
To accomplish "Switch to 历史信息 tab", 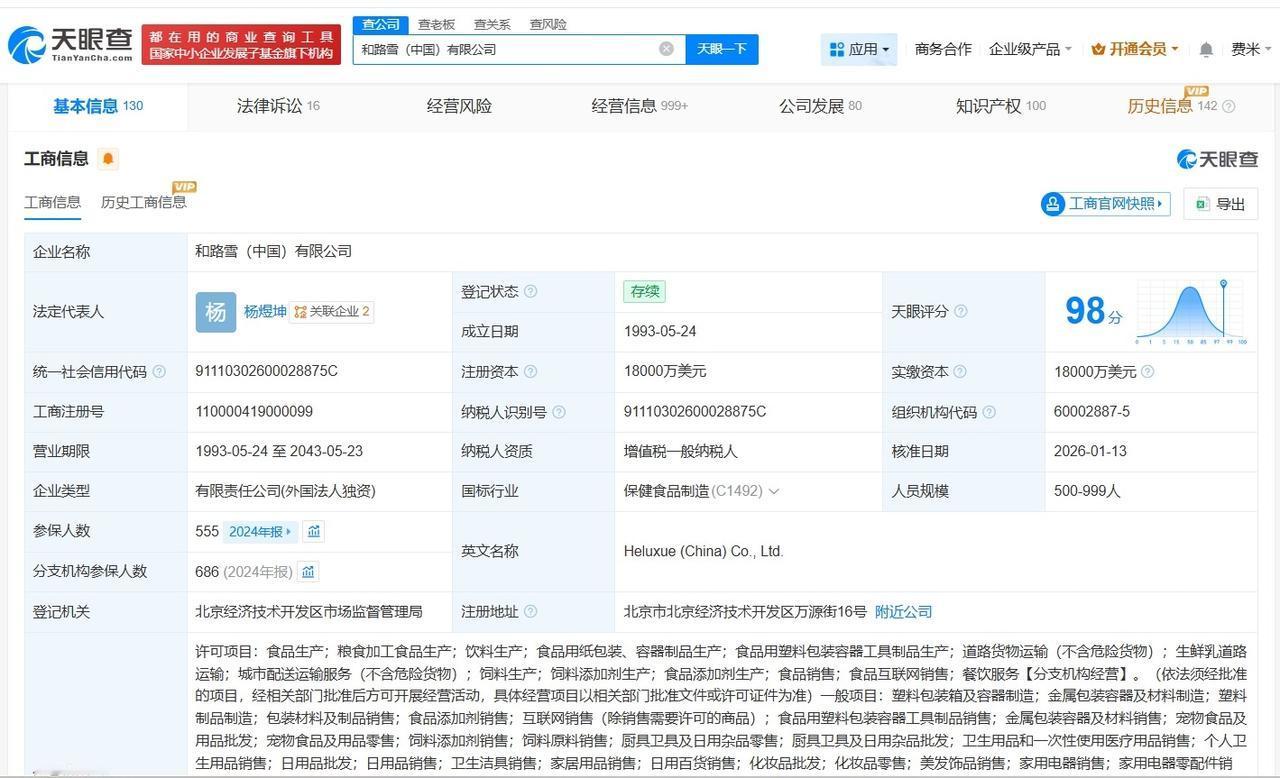I will [x=1172, y=106].
